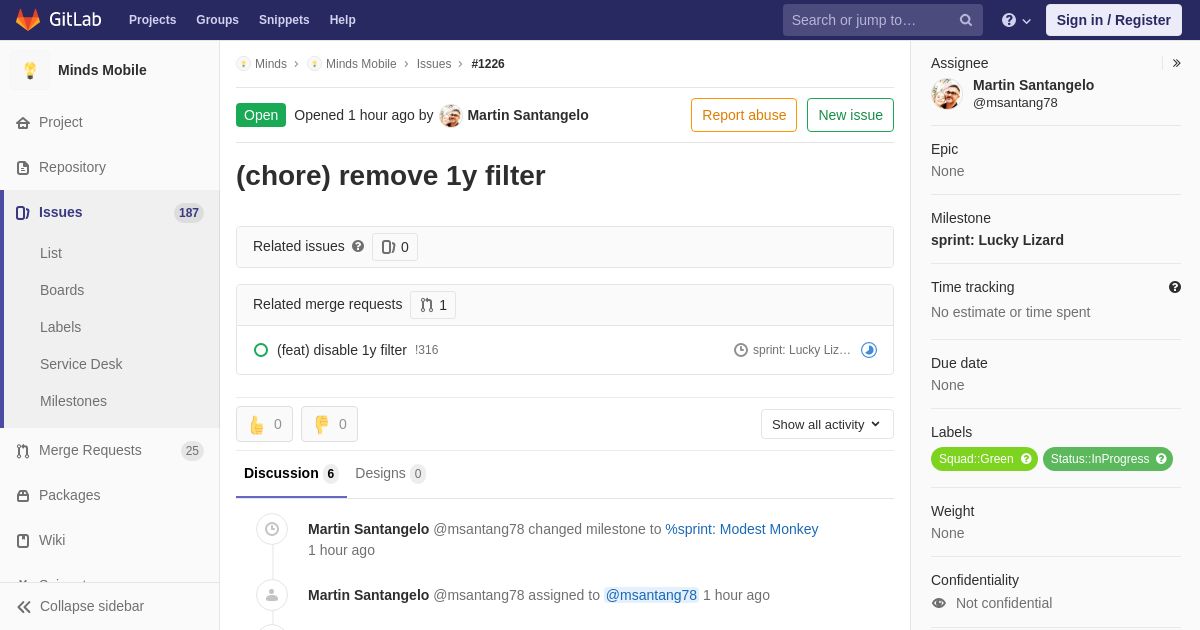Click the assignee avatar in the right sidebar
This screenshot has width=1200, height=630.
coord(947,94)
